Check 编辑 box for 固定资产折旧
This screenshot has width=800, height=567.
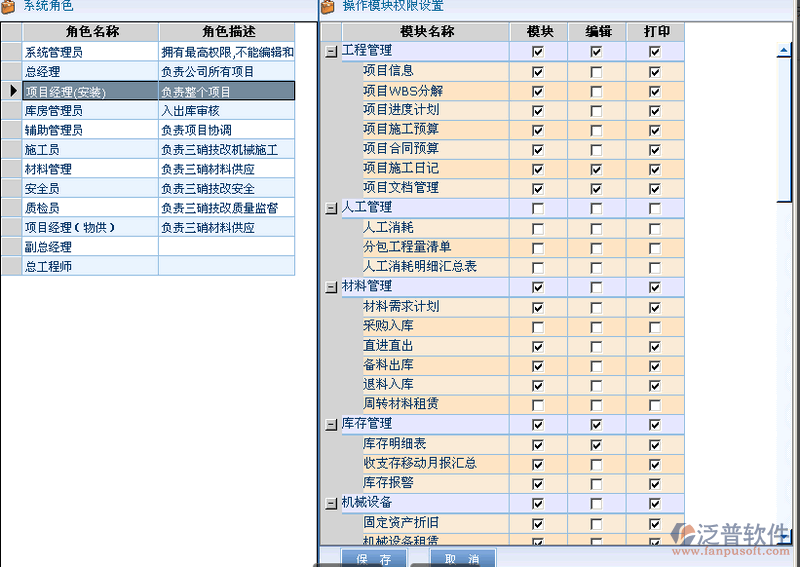click(x=596, y=524)
